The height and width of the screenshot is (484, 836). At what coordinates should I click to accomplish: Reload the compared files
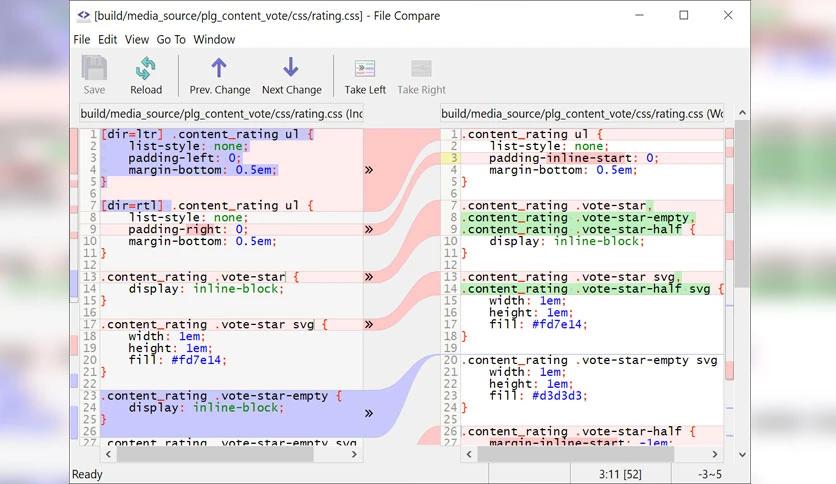(146, 75)
